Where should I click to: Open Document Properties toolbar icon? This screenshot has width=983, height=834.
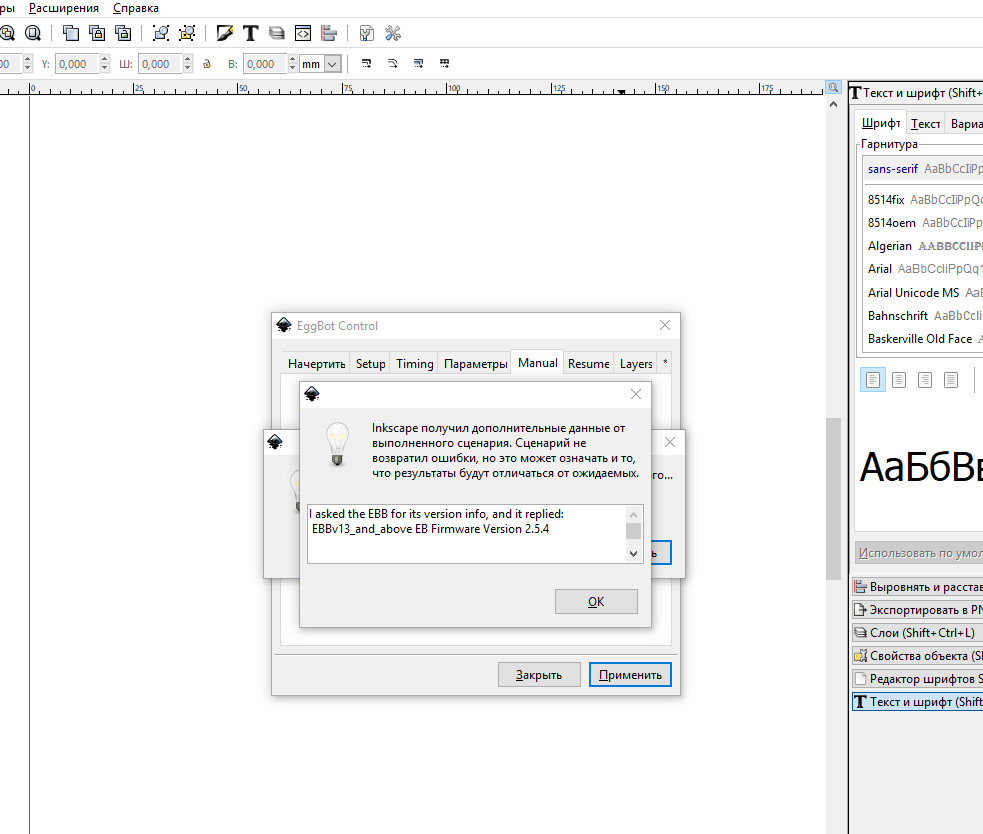click(367, 33)
